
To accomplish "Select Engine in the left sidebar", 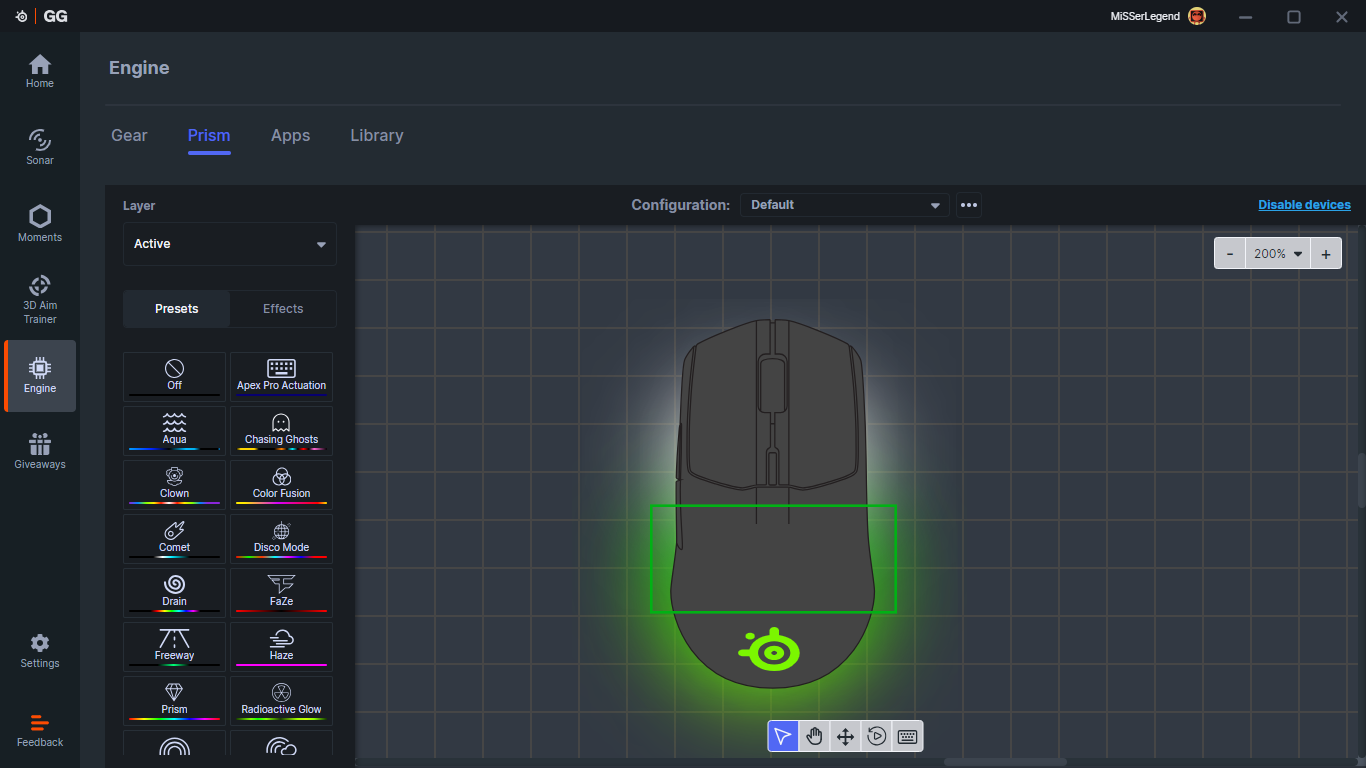I will click(x=40, y=376).
